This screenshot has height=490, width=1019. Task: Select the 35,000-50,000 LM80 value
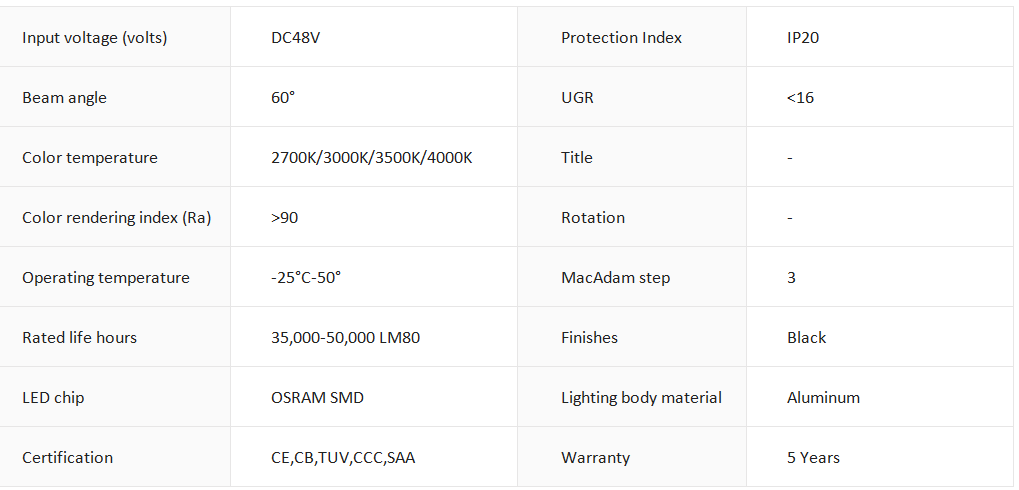pos(346,338)
